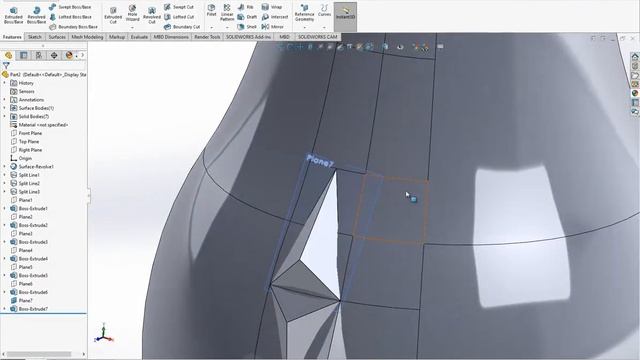The width and height of the screenshot is (640, 360).
Task: Open SOLIDWORKS Resources home in task pane
Action: (x=635, y=56)
